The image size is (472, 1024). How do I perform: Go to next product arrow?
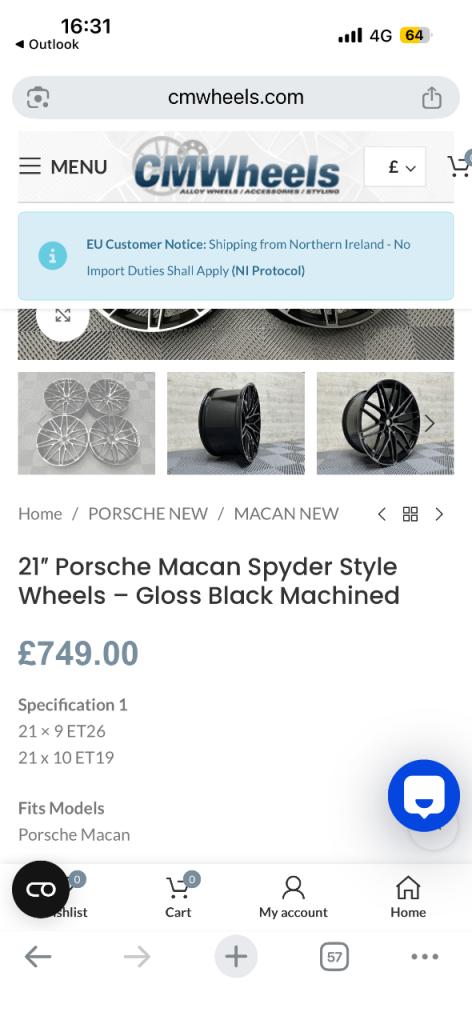coord(439,515)
